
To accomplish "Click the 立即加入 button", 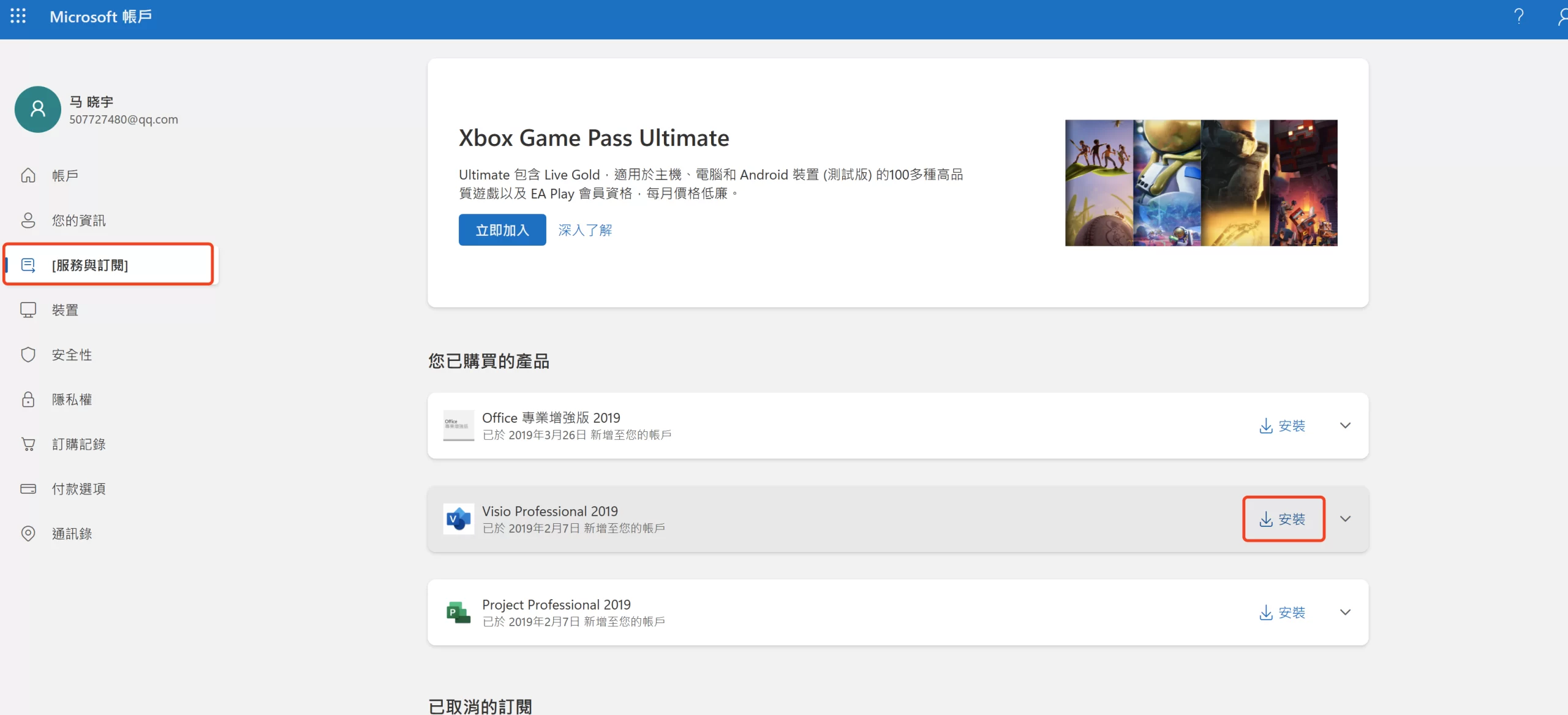I will pos(502,230).
